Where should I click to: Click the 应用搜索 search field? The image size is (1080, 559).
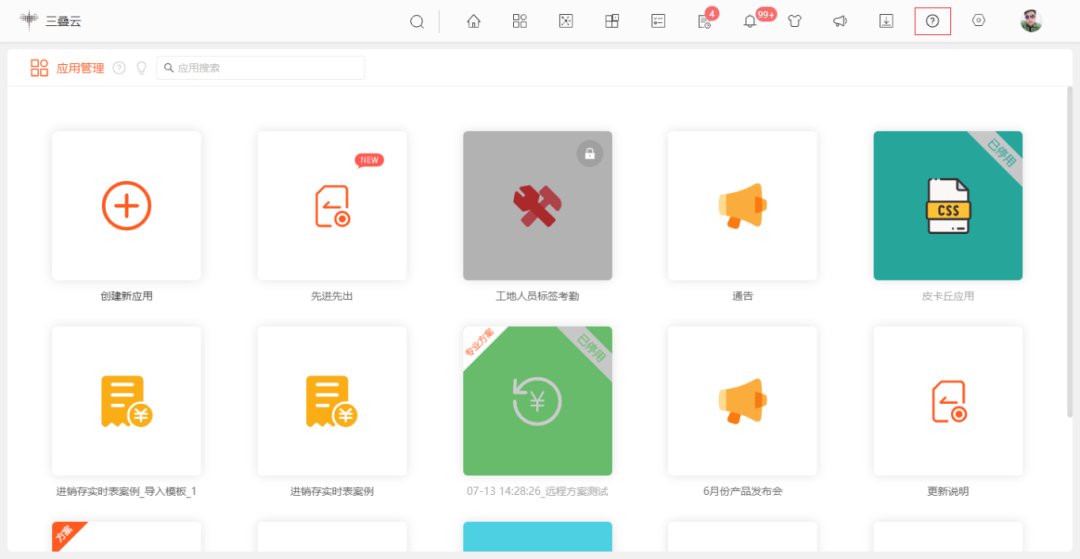click(x=260, y=67)
